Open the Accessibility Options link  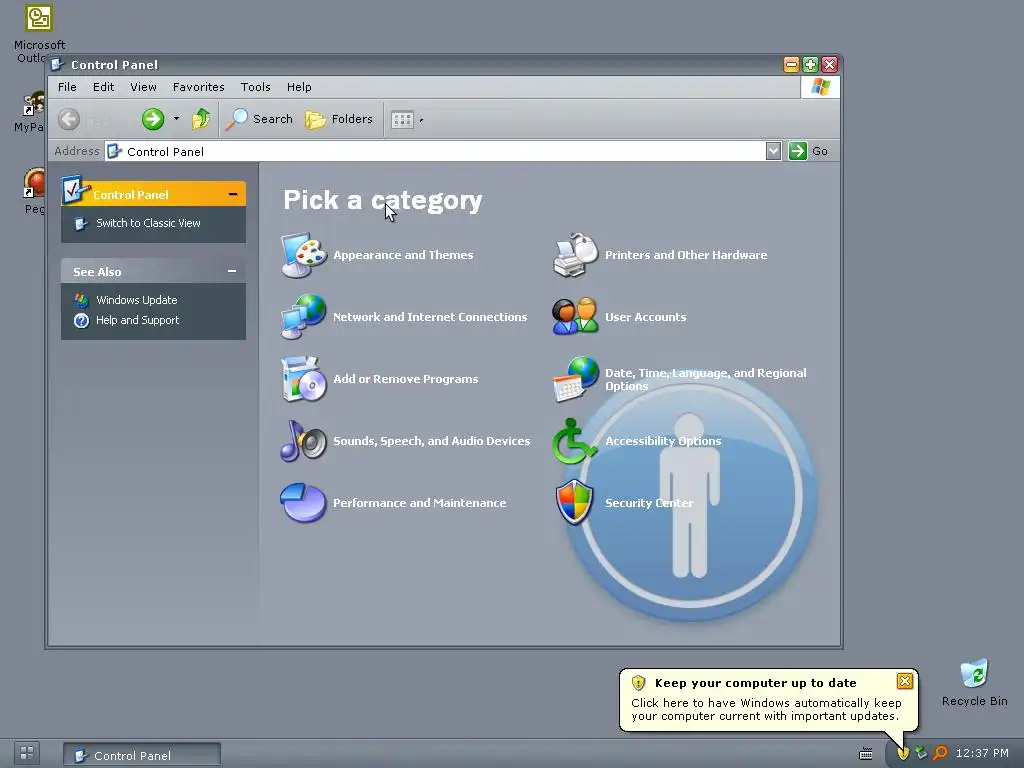pyautogui.click(x=663, y=441)
